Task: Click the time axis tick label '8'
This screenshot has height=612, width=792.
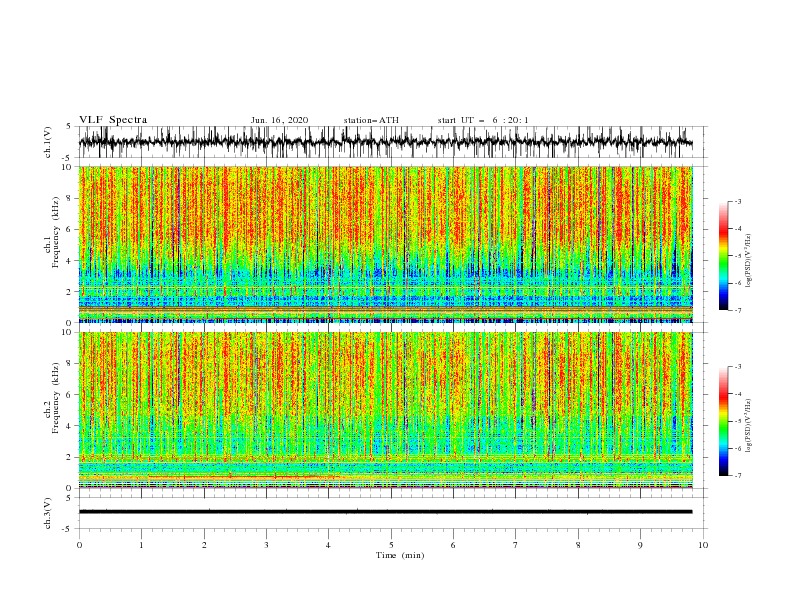Action: click(578, 545)
